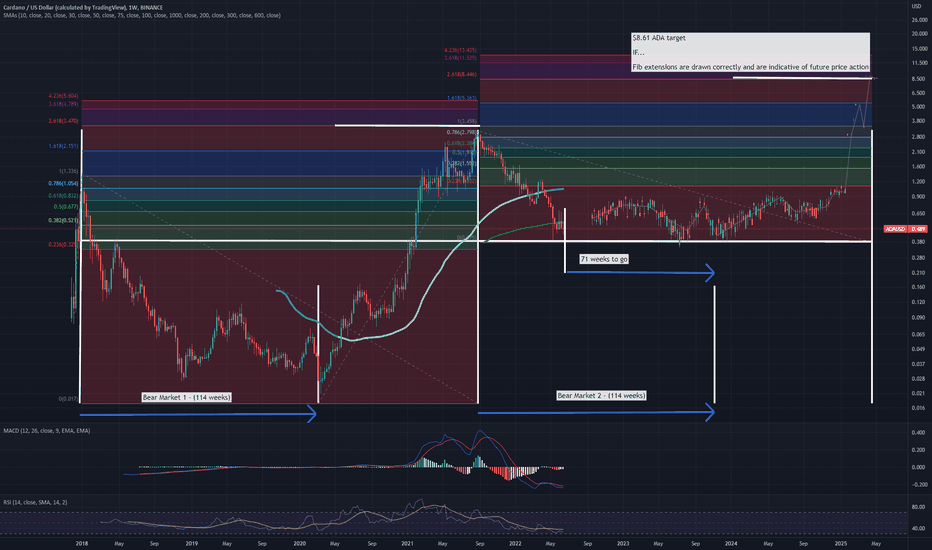Select the RSI (14, close, SMA) legend

[35, 502]
